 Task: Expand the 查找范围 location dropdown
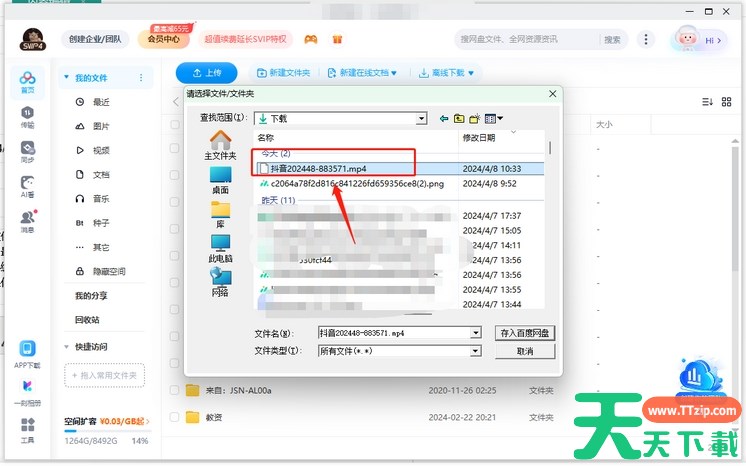click(422, 118)
